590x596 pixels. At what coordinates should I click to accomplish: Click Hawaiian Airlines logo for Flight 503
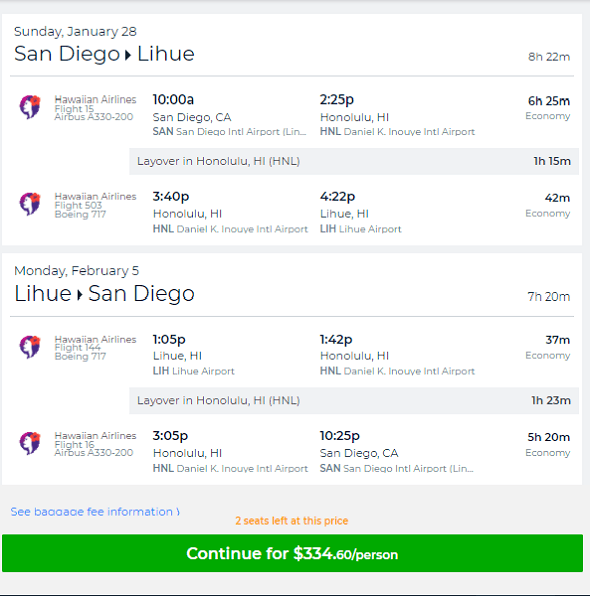click(30, 204)
